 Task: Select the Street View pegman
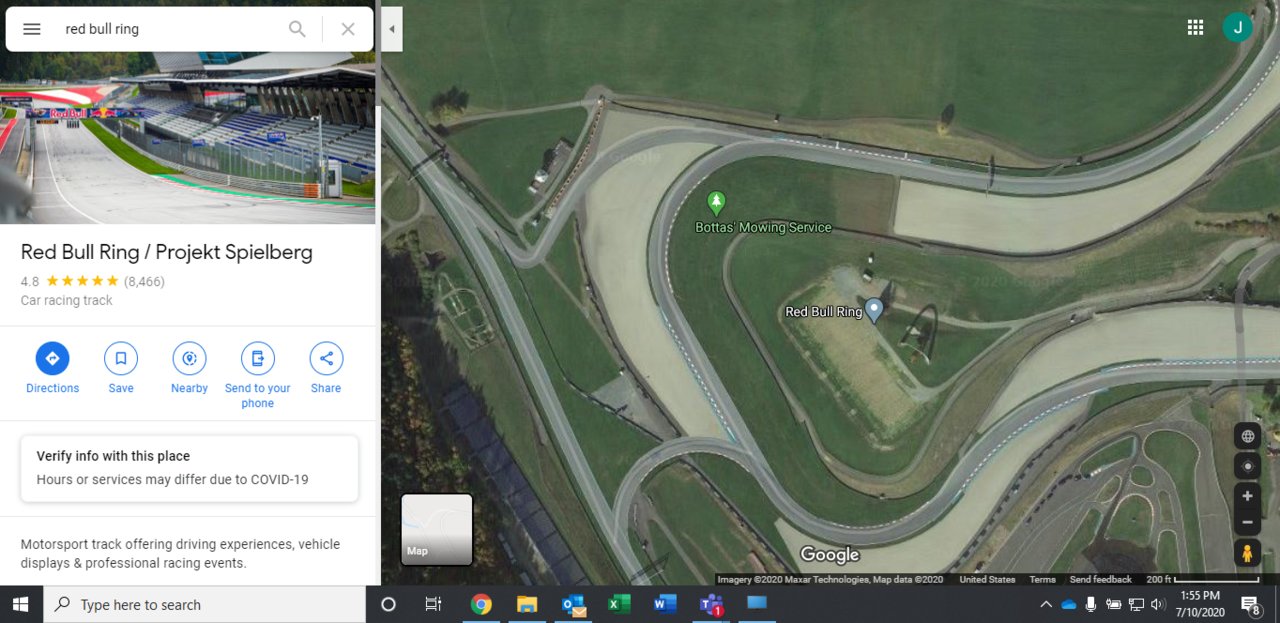1247,553
